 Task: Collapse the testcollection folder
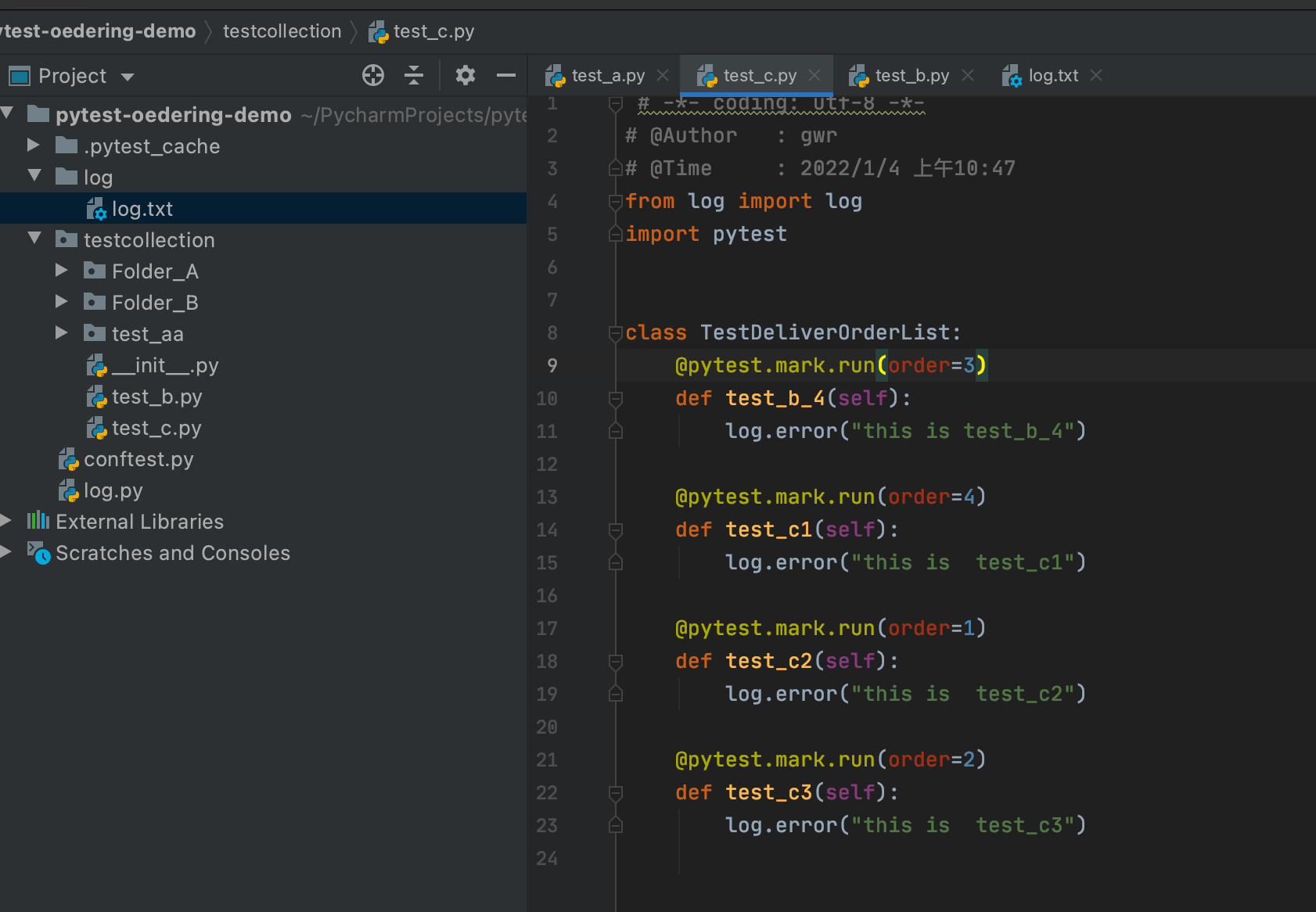34,239
